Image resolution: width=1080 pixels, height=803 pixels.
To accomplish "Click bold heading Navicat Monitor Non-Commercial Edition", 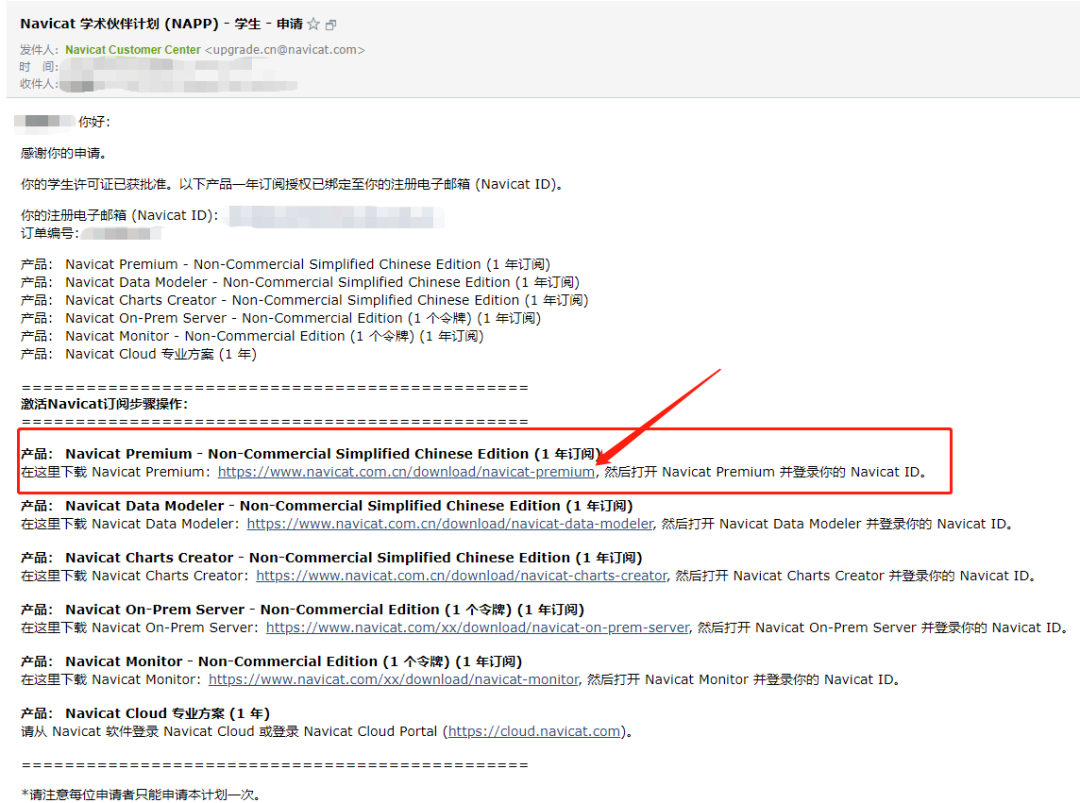I will coord(271,662).
